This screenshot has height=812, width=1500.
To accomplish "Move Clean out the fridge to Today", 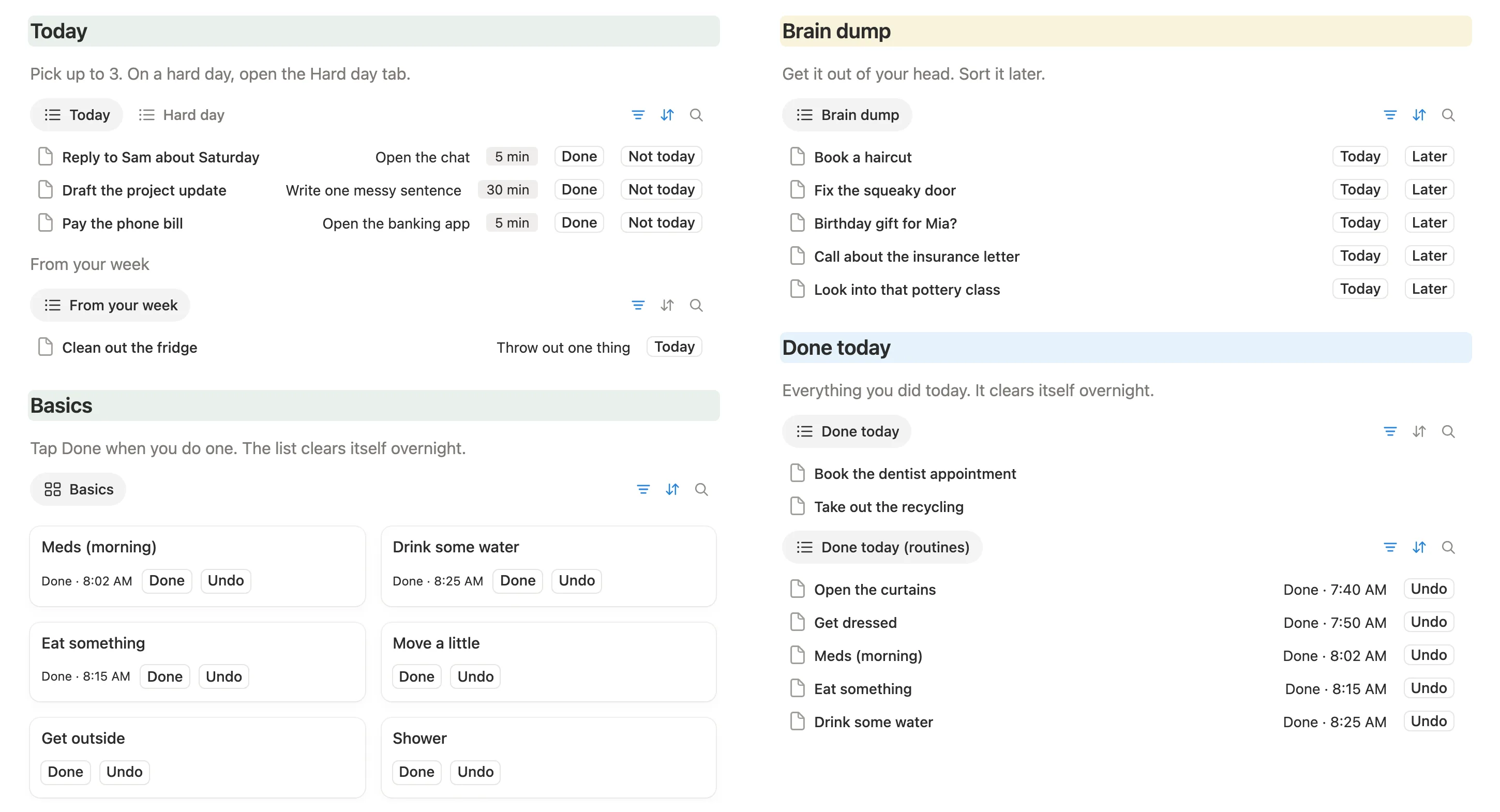I will coord(674,347).
